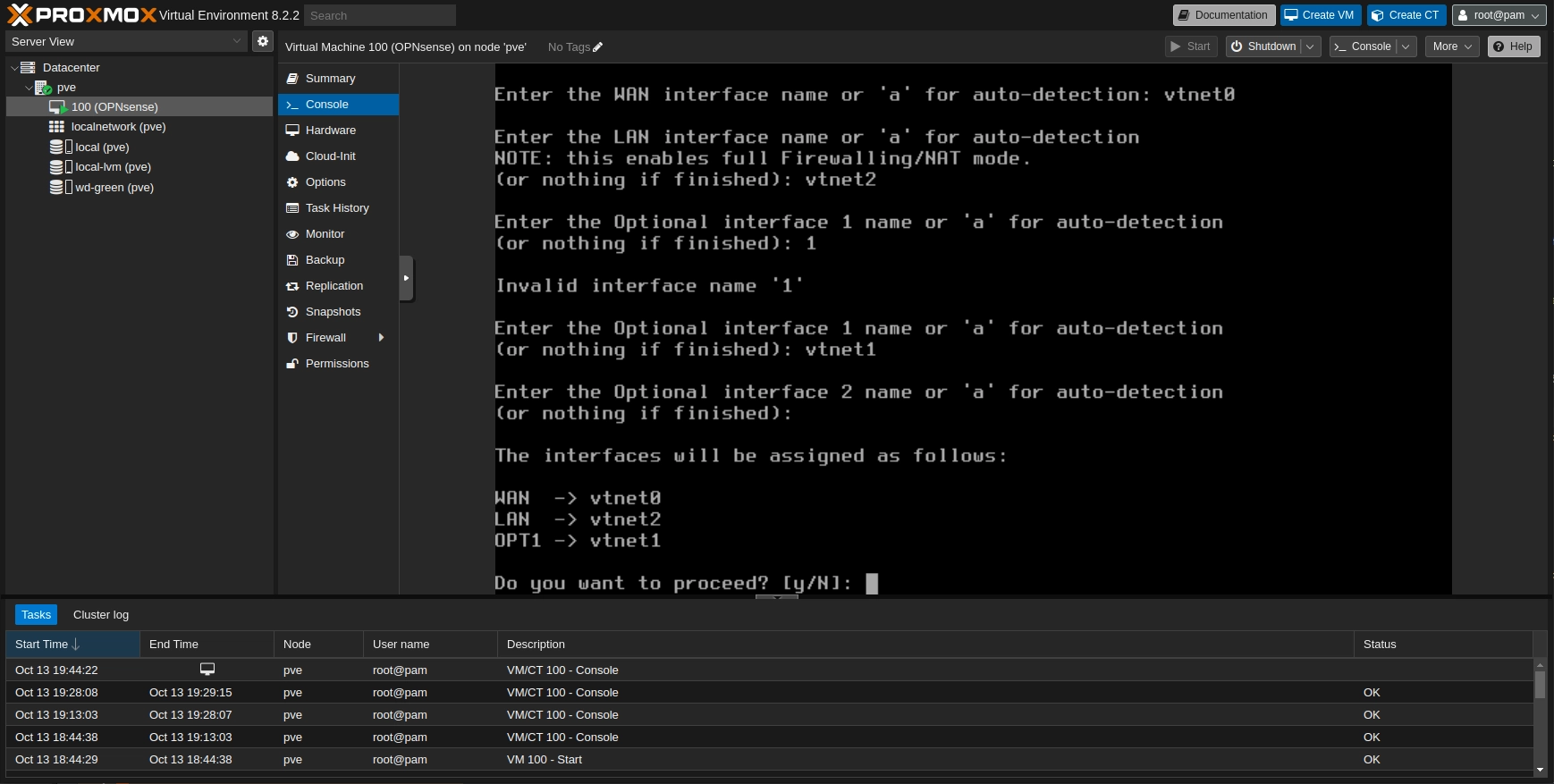
Task: Expand the Firewall submenu arrow
Action: point(382,338)
